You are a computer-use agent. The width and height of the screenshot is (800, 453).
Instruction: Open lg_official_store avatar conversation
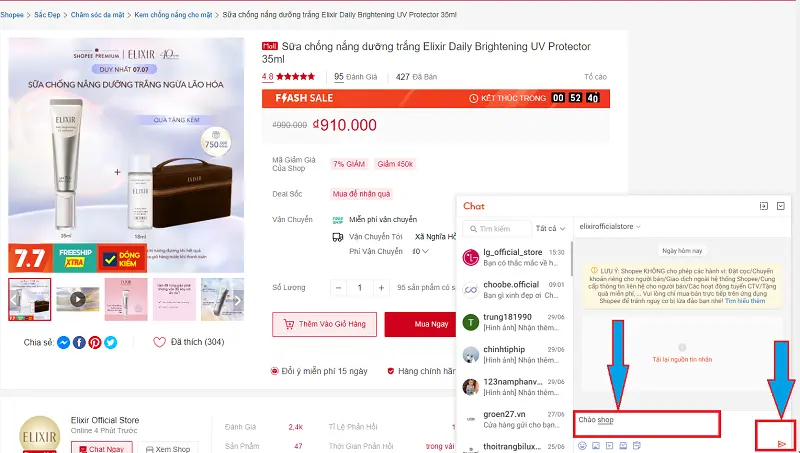470,257
